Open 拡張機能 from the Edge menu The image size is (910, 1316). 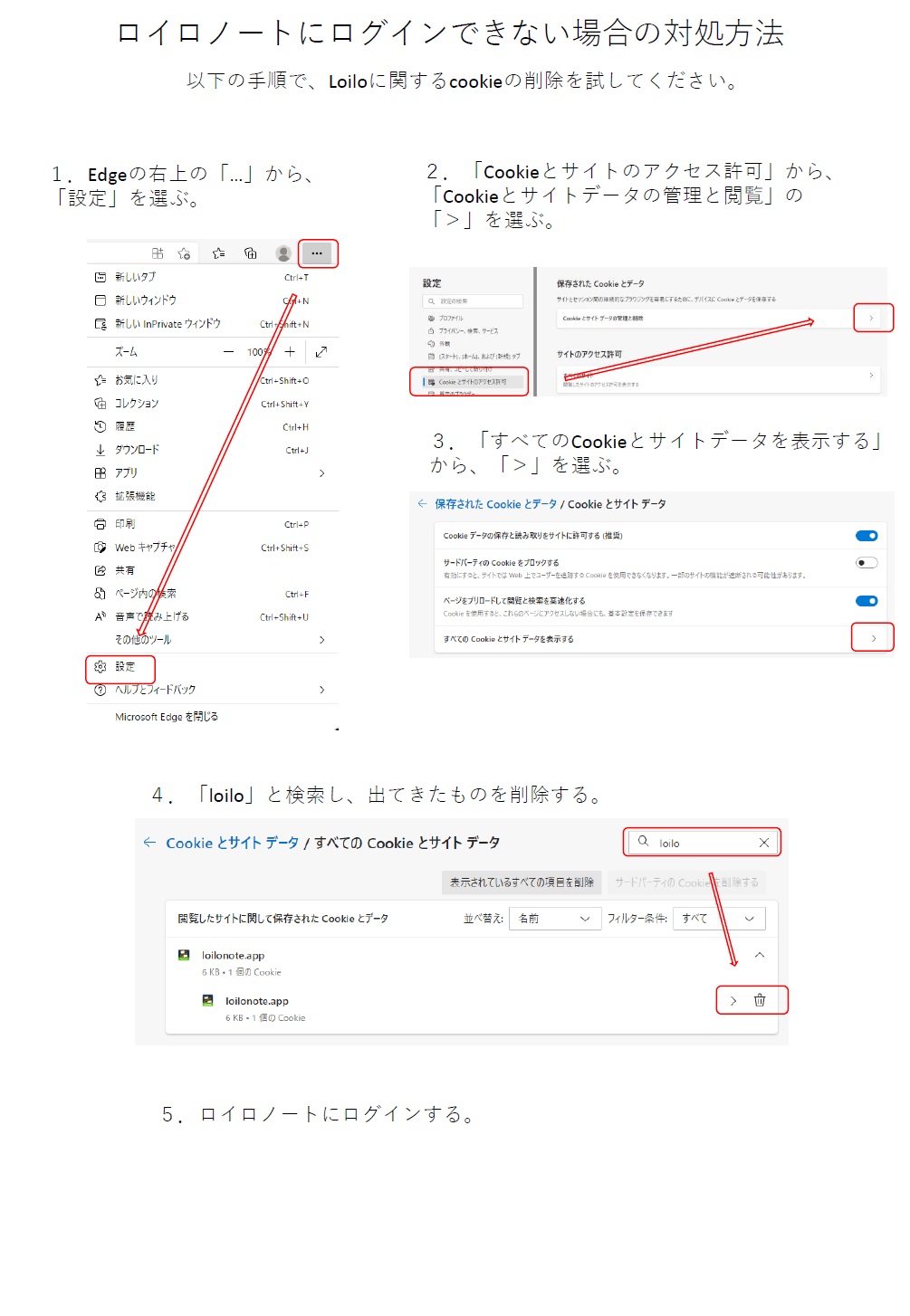(x=213, y=496)
